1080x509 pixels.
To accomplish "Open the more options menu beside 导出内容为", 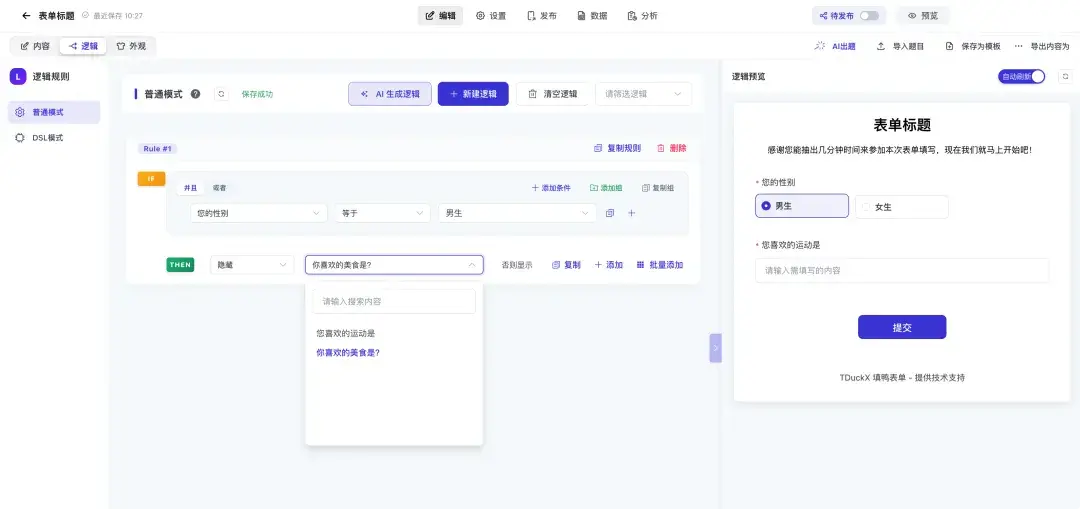I will pyautogui.click(x=1018, y=46).
